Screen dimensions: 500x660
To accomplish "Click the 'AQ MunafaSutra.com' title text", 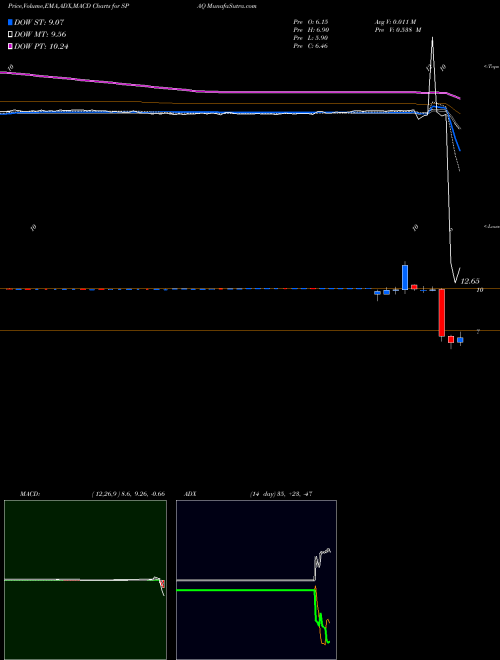I will point(228,6).
